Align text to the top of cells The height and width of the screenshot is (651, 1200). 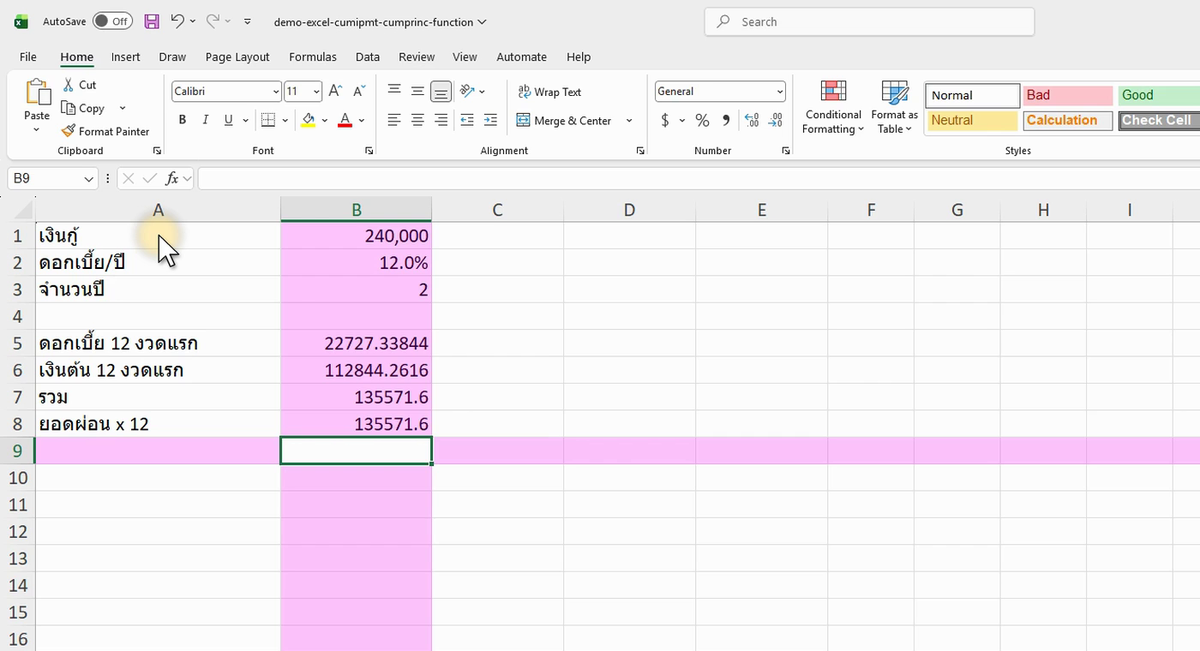point(394,91)
